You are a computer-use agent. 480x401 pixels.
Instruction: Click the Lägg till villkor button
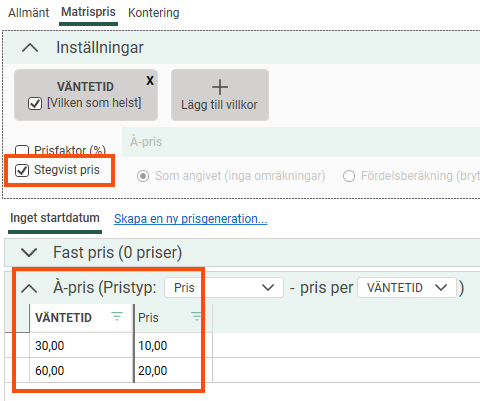220,95
